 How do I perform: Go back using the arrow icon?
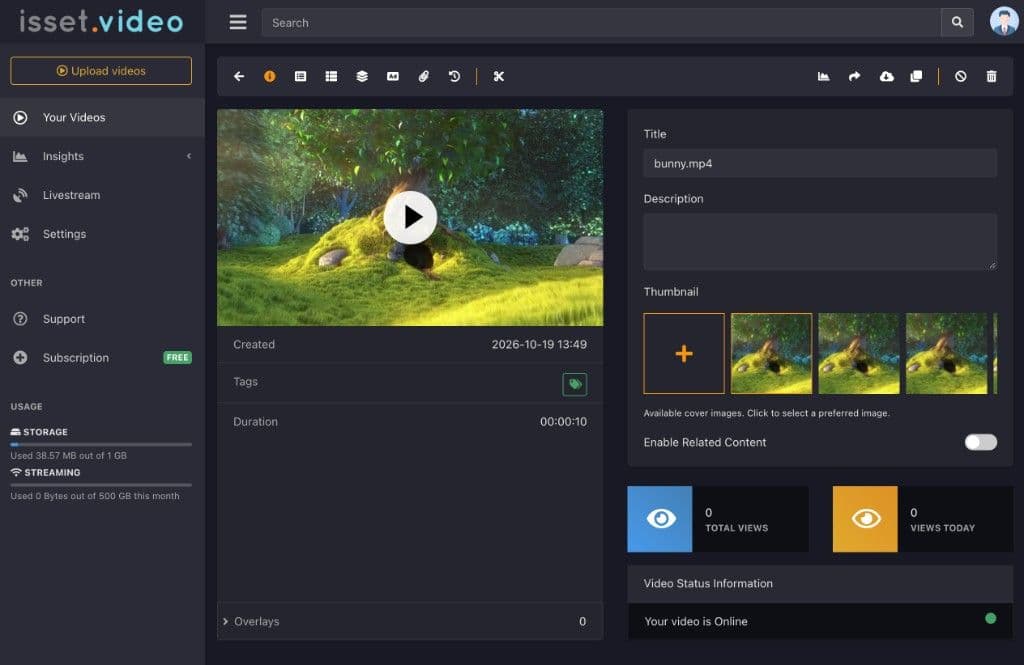(239, 76)
